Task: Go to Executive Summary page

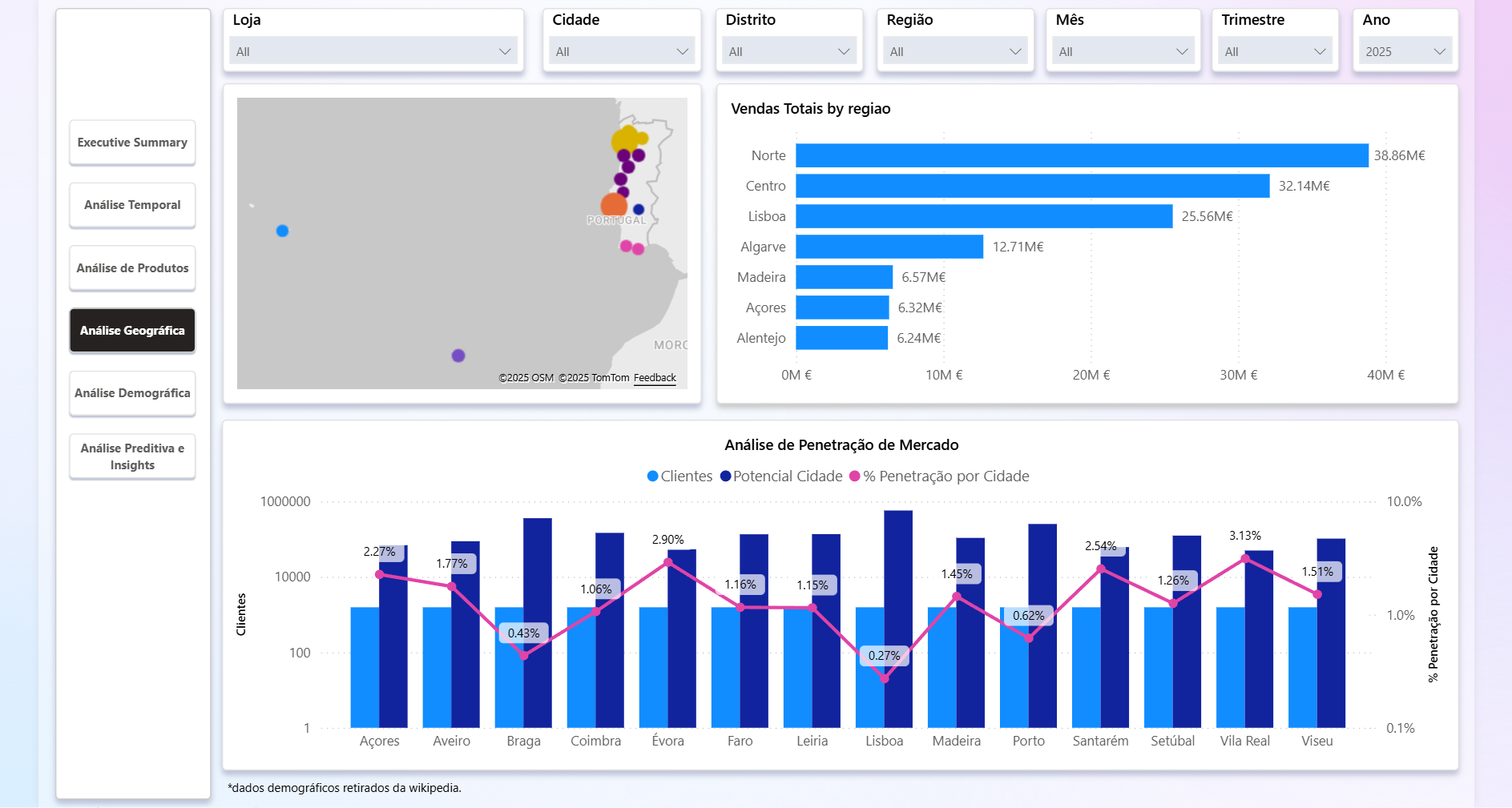Action: (x=132, y=143)
